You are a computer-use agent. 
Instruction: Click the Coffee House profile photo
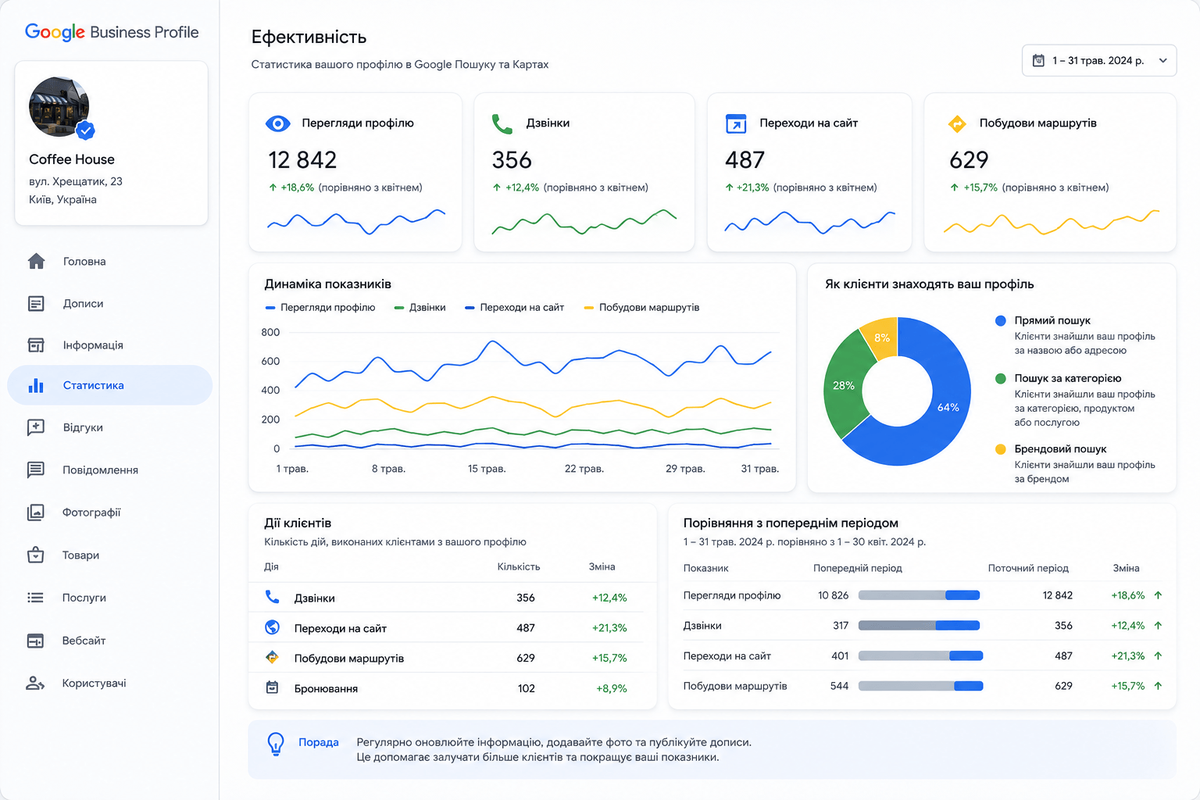tap(59, 106)
